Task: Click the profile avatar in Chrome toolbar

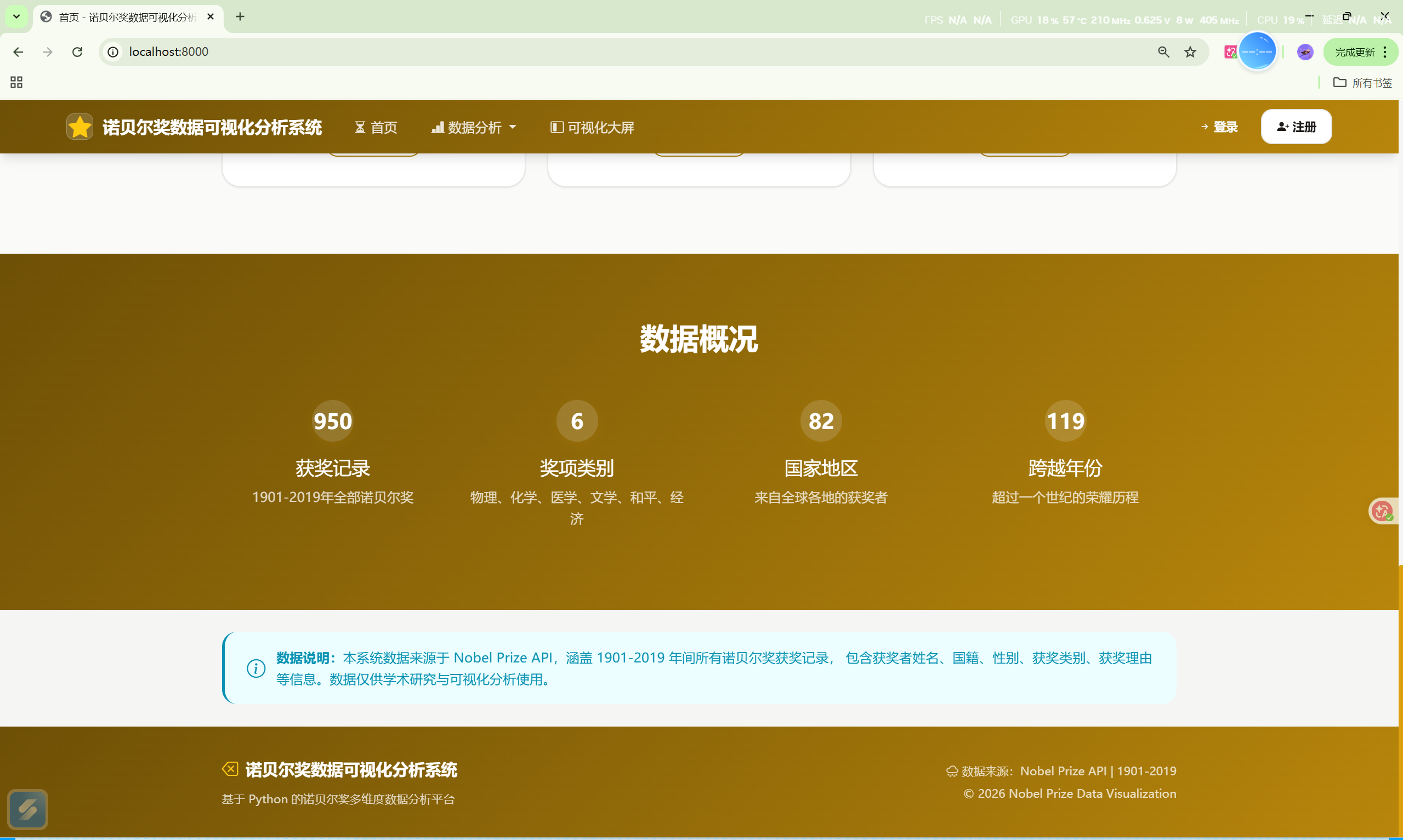Action: [1305, 52]
